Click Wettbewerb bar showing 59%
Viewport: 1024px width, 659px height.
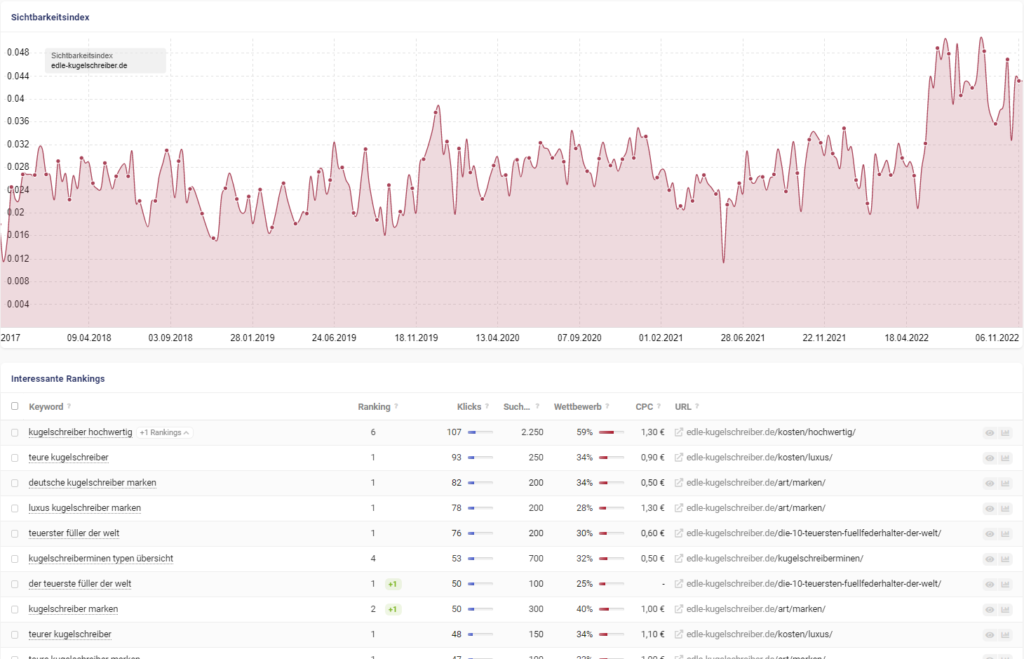point(611,432)
